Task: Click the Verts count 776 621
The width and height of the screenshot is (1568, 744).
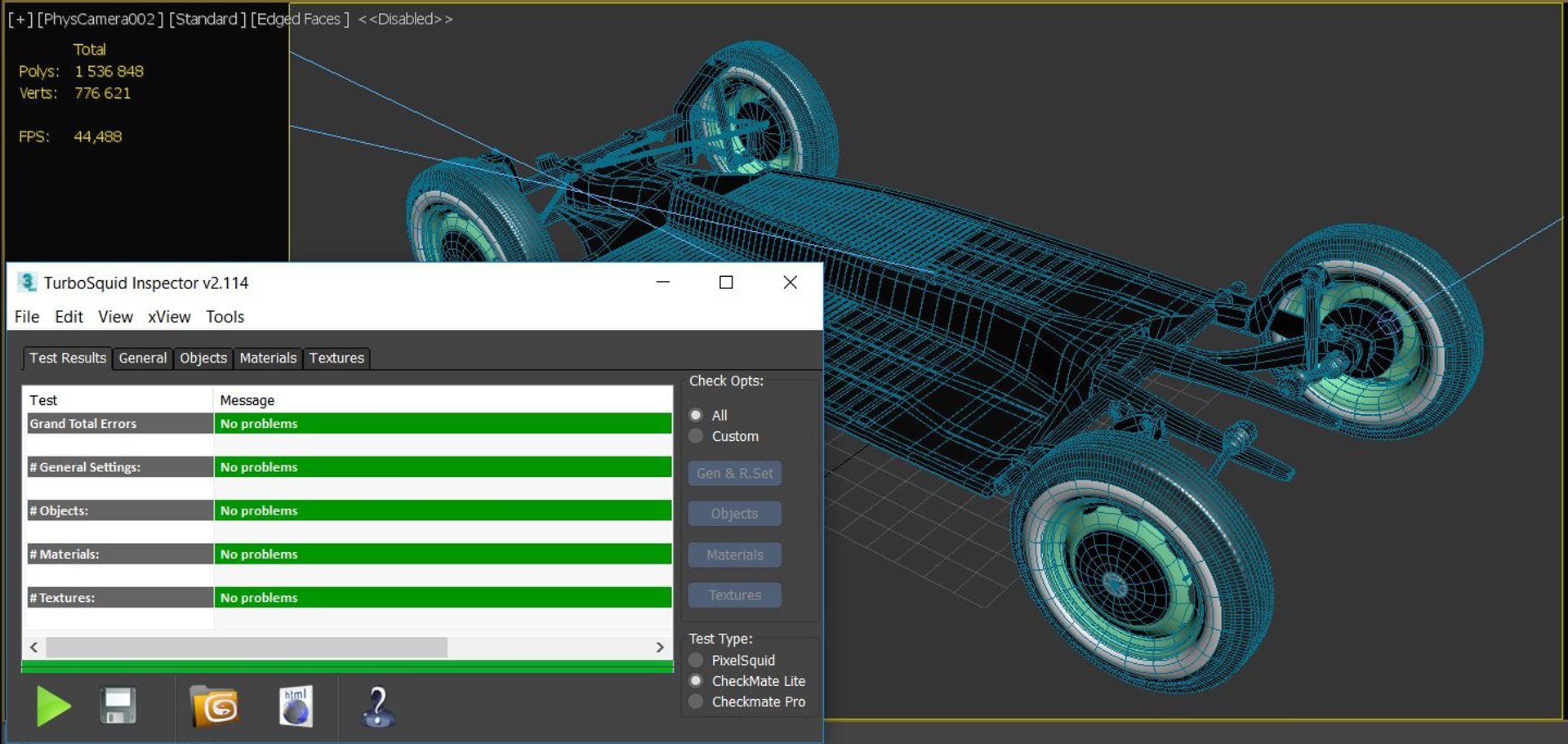Action: (103, 93)
